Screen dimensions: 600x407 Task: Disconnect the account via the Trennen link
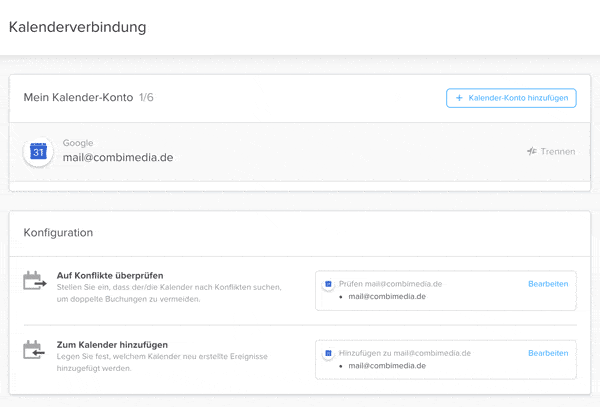coord(557,152)
